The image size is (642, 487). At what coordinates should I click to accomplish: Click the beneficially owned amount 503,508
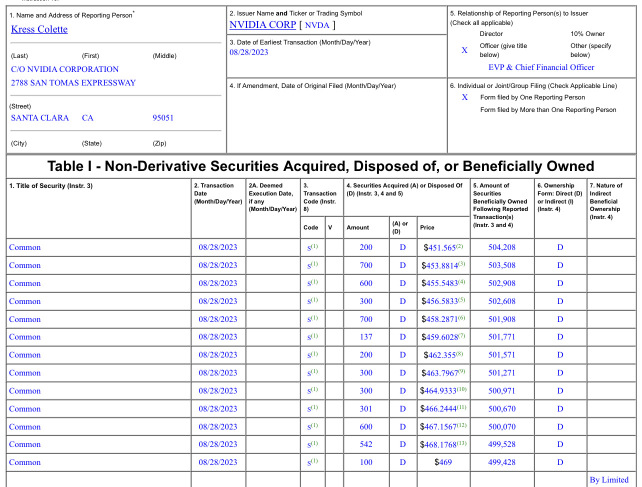pos(502,265)
